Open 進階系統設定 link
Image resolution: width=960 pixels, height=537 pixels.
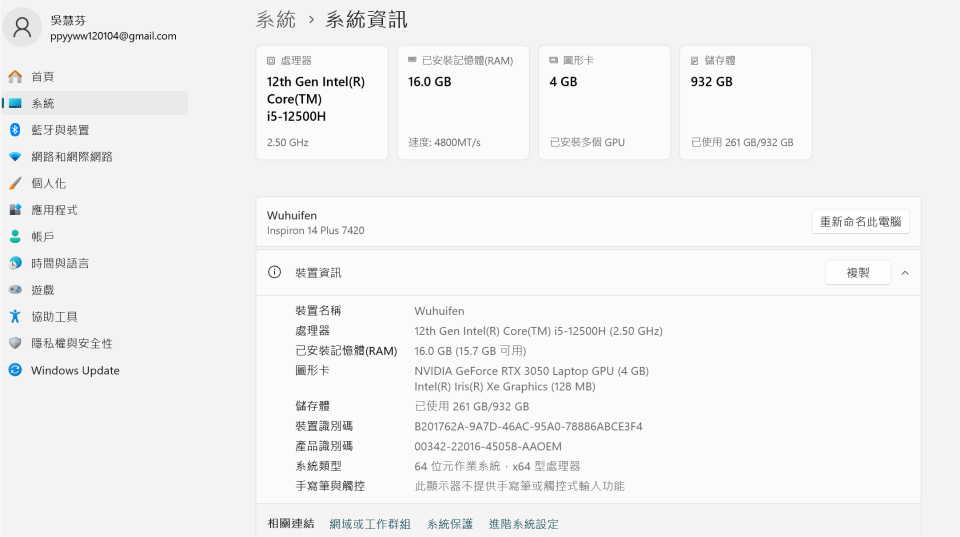pyautogui.click(x=523, y=524)
